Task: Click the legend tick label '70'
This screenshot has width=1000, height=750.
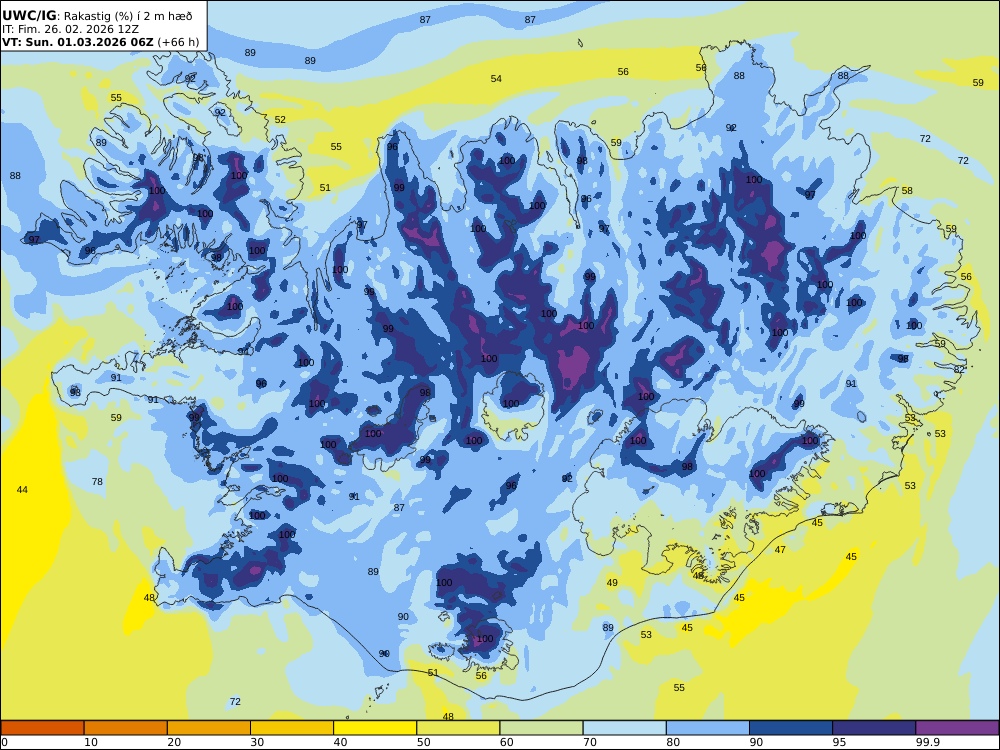Action: click(590, 742)
